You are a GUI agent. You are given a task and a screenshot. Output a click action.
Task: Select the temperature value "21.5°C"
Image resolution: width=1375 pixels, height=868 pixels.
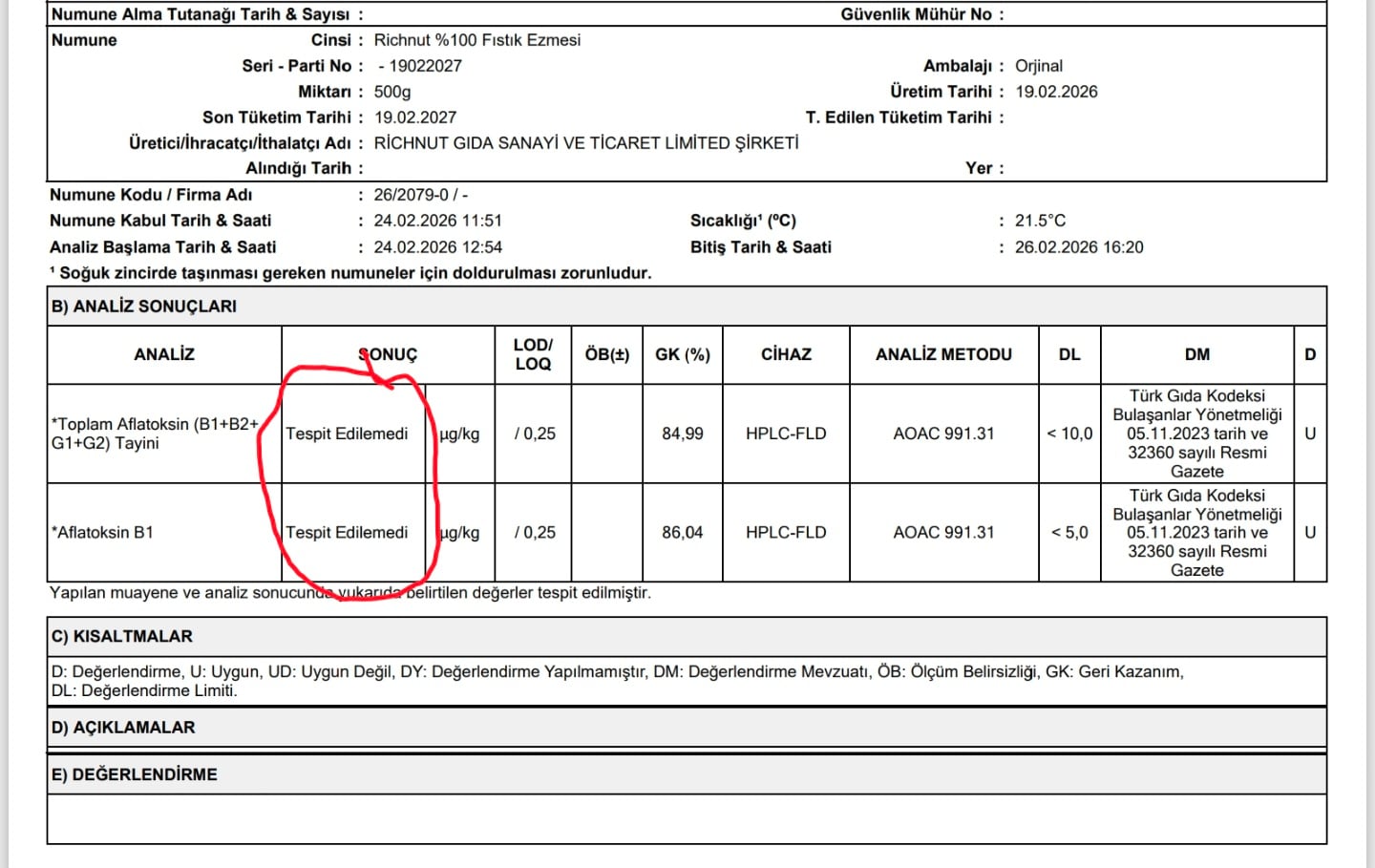(1040, 221)
